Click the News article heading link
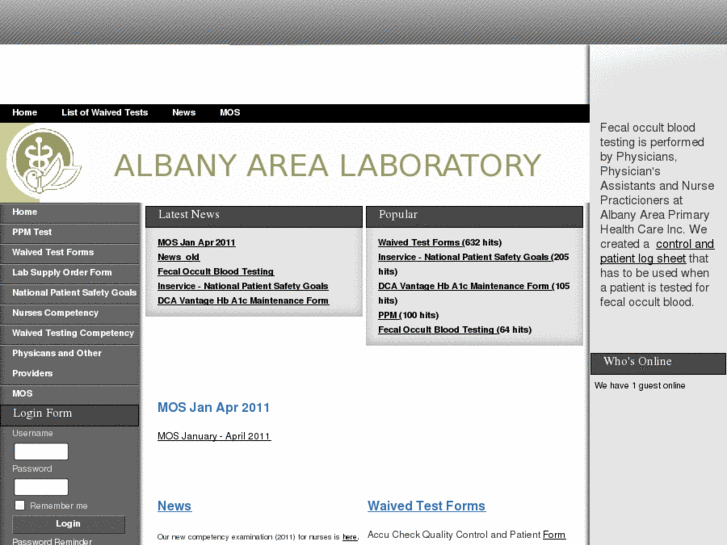 click(174, 506)
